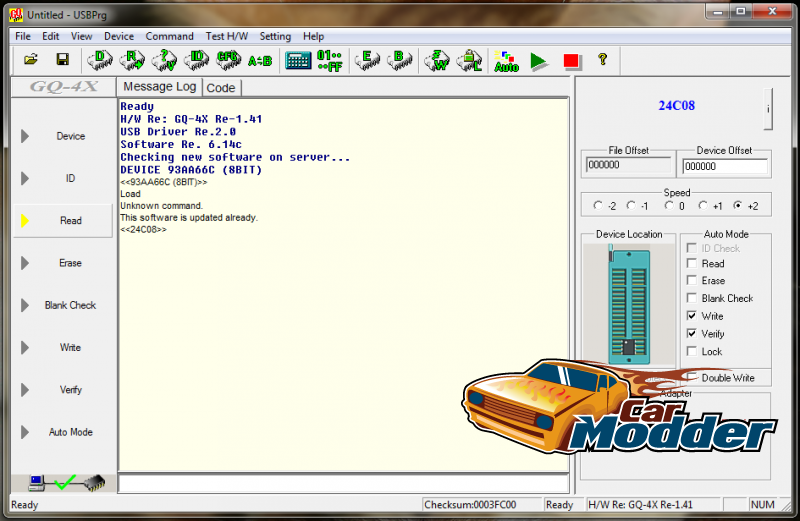Select device via the D chip icon

point(100,60)
